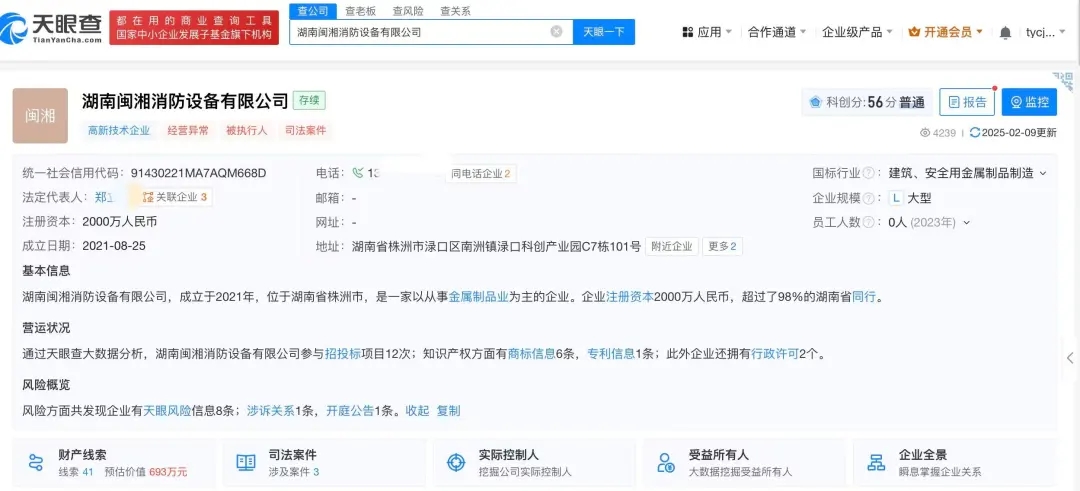Open the 开通会员 dropdown

point(946,32)
